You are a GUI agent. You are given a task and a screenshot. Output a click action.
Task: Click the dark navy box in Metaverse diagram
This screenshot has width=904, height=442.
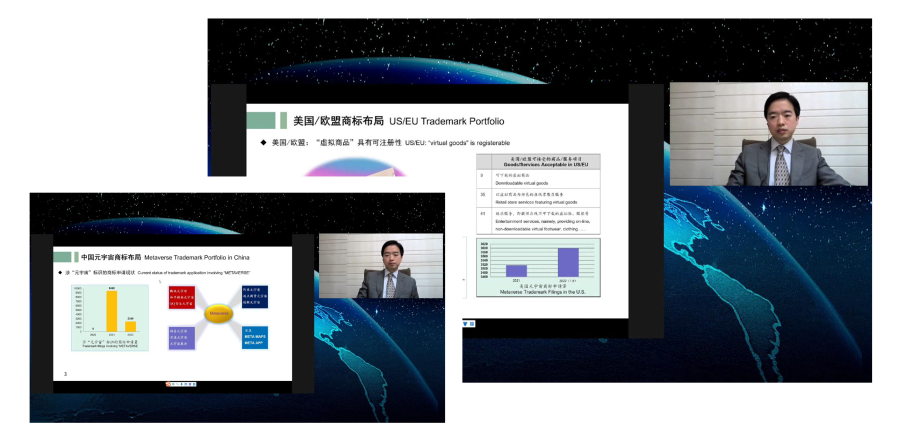point(255,297)
